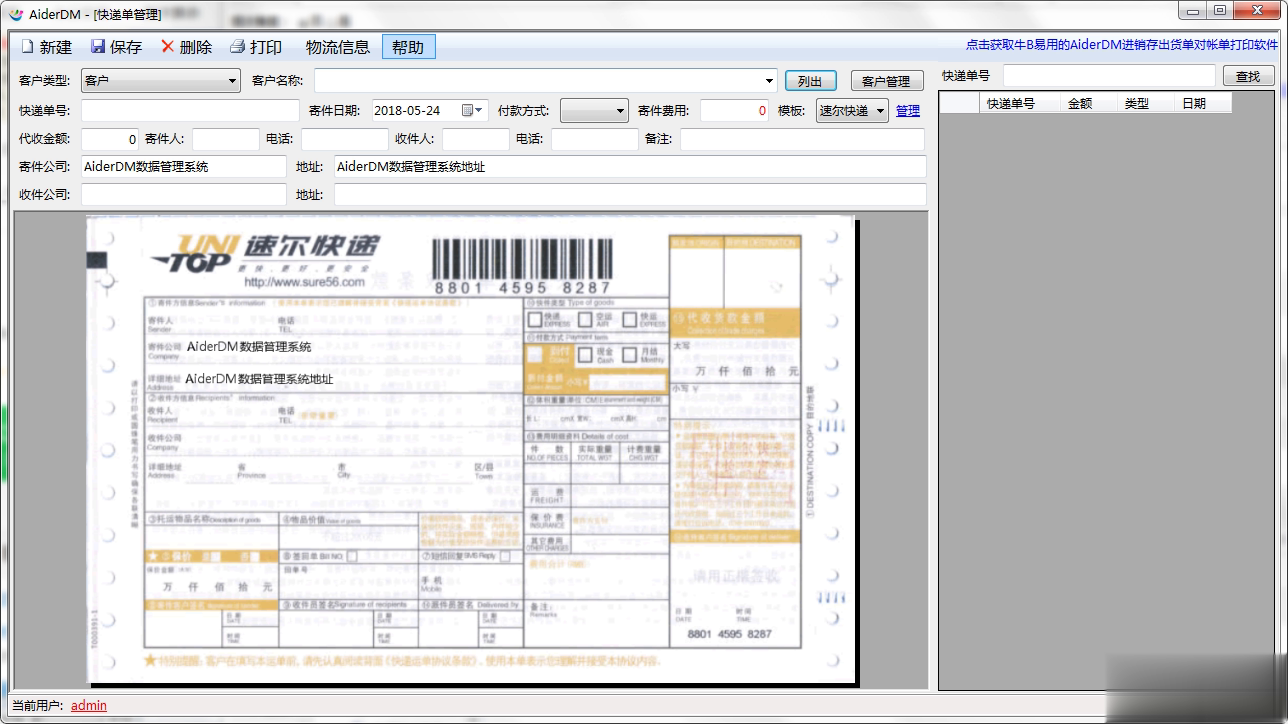Screen dimensions: 1288x724
Task: Click the sender 地址 field AiderDM数据管理系统地址
Action: tap(630, 167)
